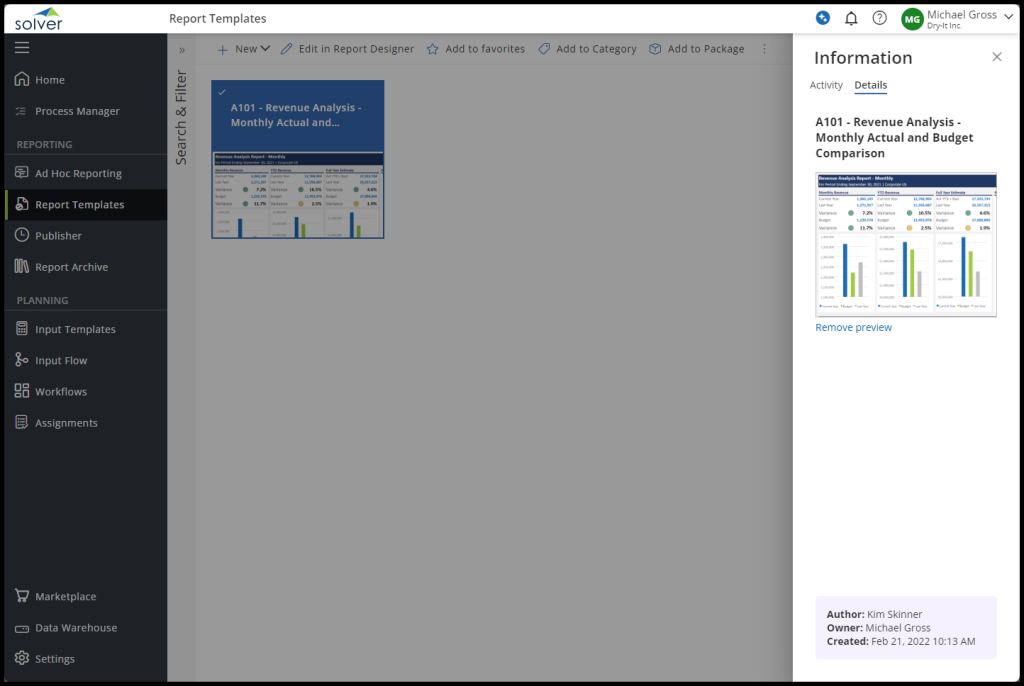
Task: Click the more options vertical ellipsis
Action: [765, 49]
